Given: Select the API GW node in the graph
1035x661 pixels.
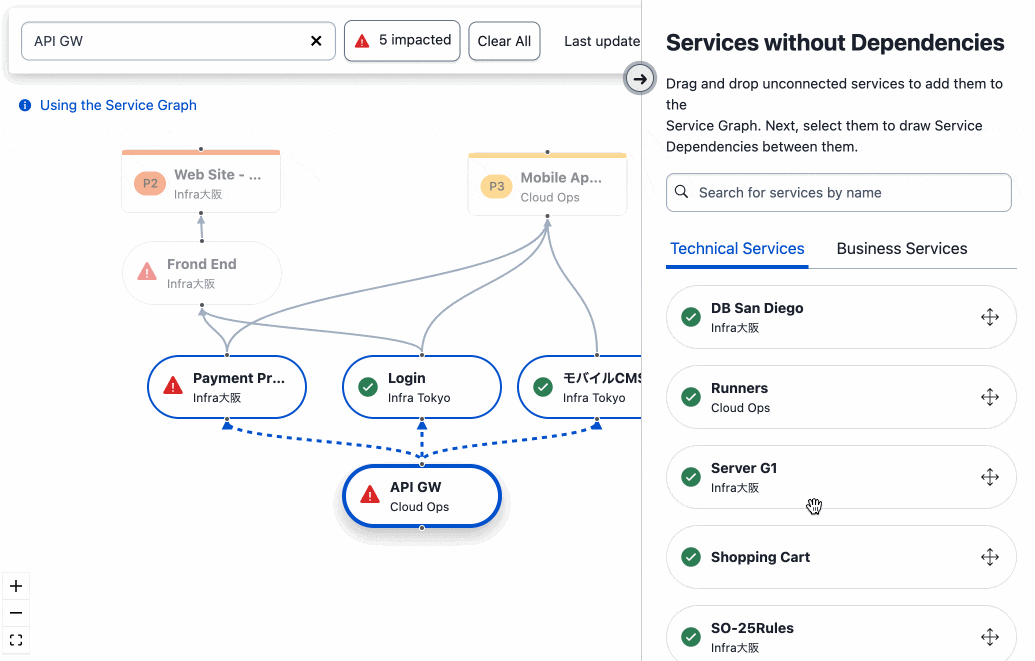Looking at the screenshot, I should (421, 496).
